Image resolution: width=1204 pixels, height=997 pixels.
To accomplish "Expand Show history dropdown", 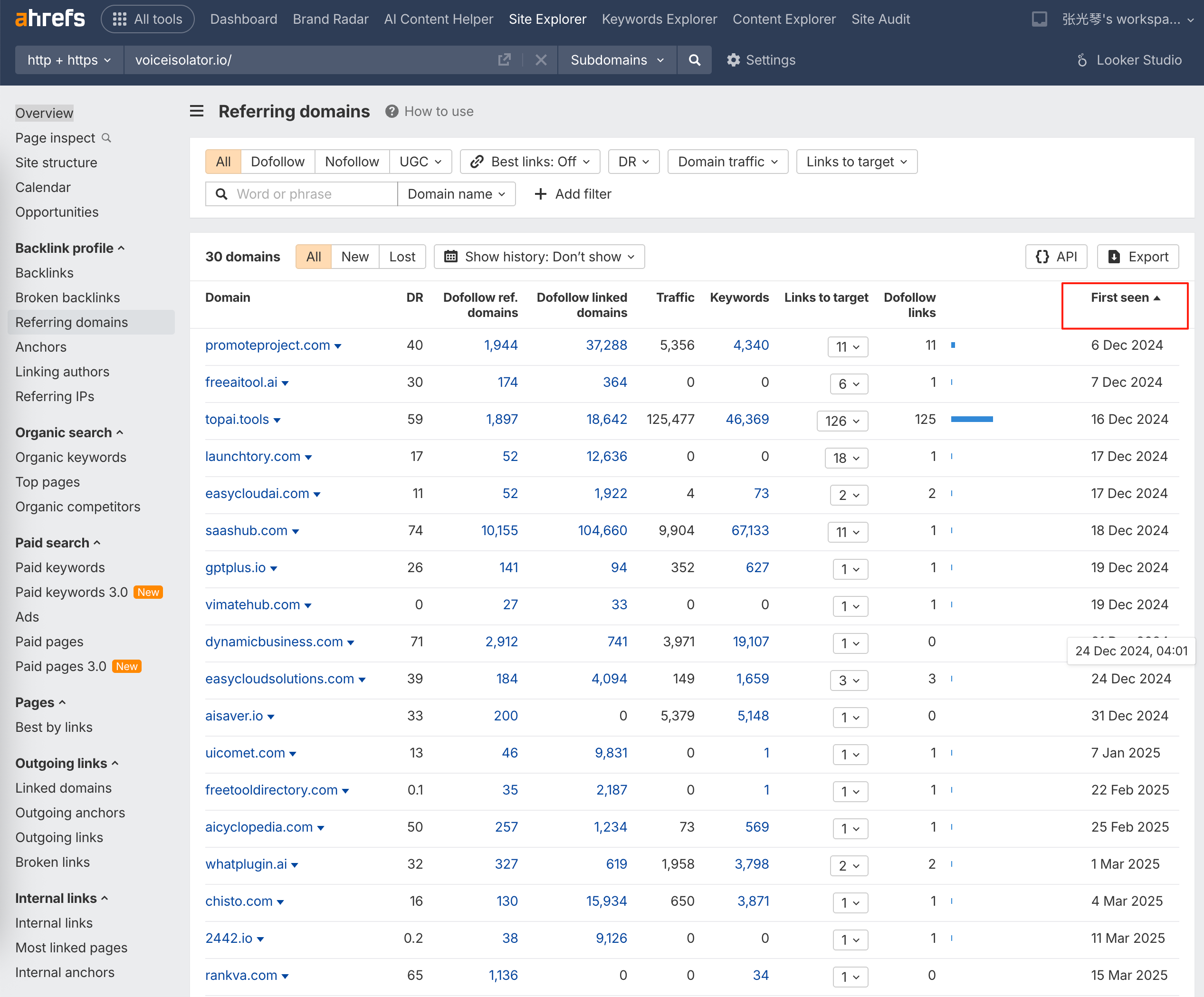I will point(539,257).
